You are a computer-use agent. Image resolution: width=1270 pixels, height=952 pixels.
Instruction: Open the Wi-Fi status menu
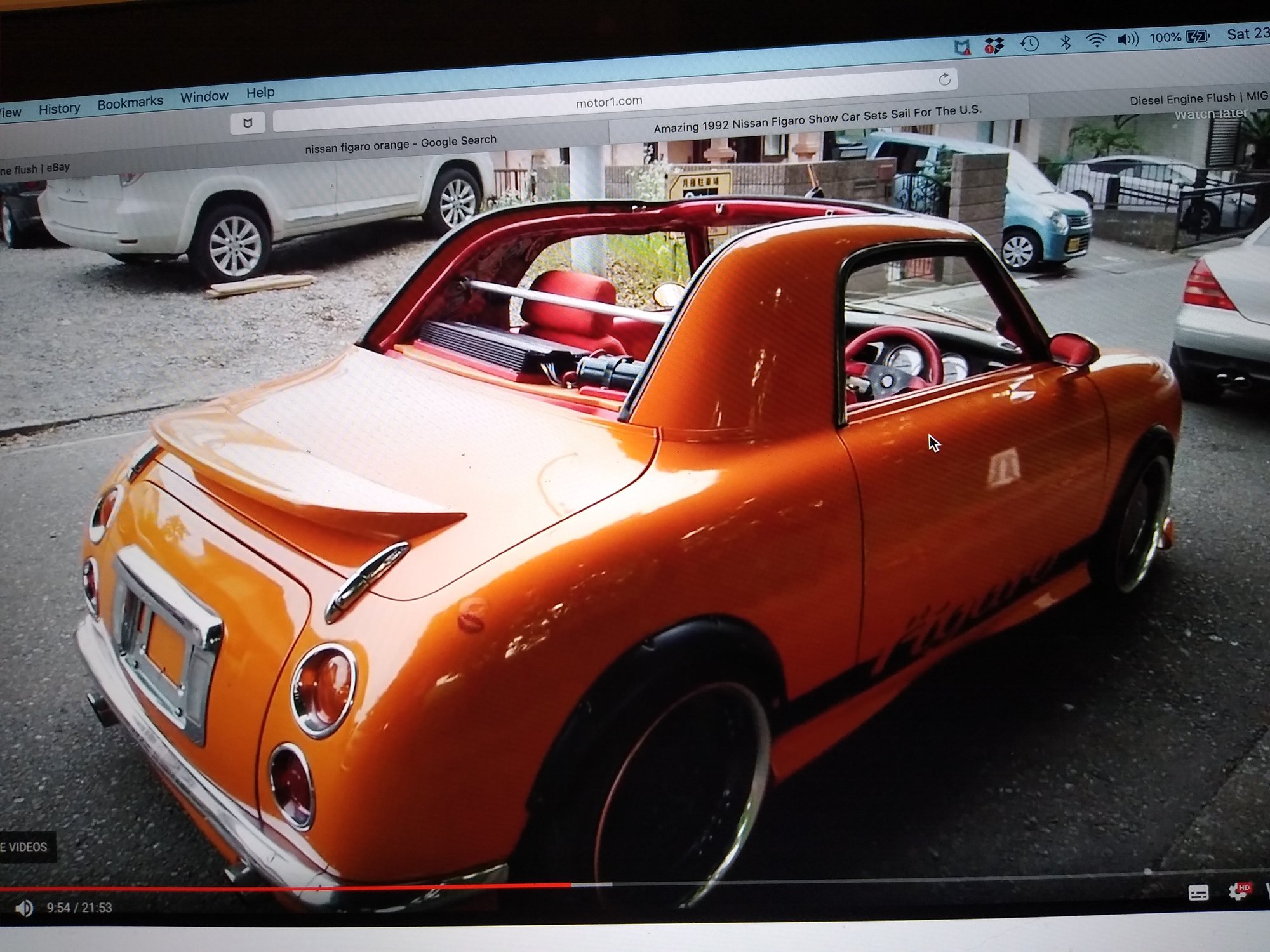pyautogui.click(x=1096, y=40)
